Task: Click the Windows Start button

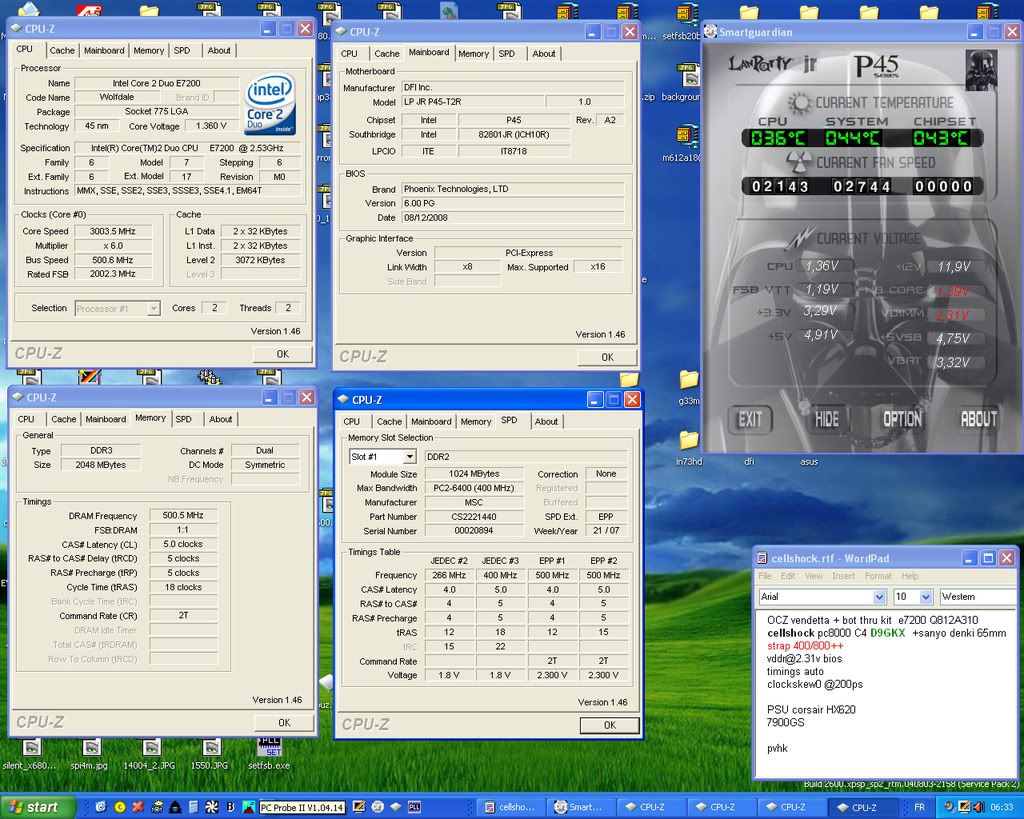Action: click(x=34, y=807)
